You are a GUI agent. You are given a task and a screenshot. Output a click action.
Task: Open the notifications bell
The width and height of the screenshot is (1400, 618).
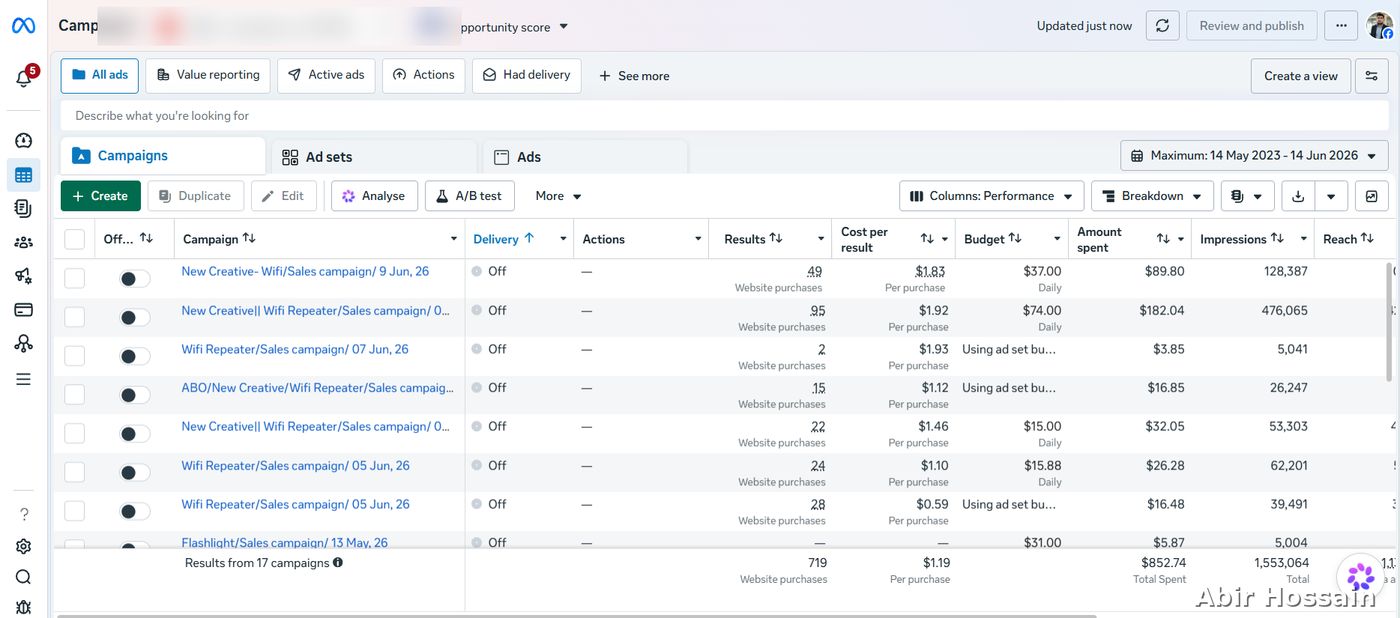(x=24, y=78)
